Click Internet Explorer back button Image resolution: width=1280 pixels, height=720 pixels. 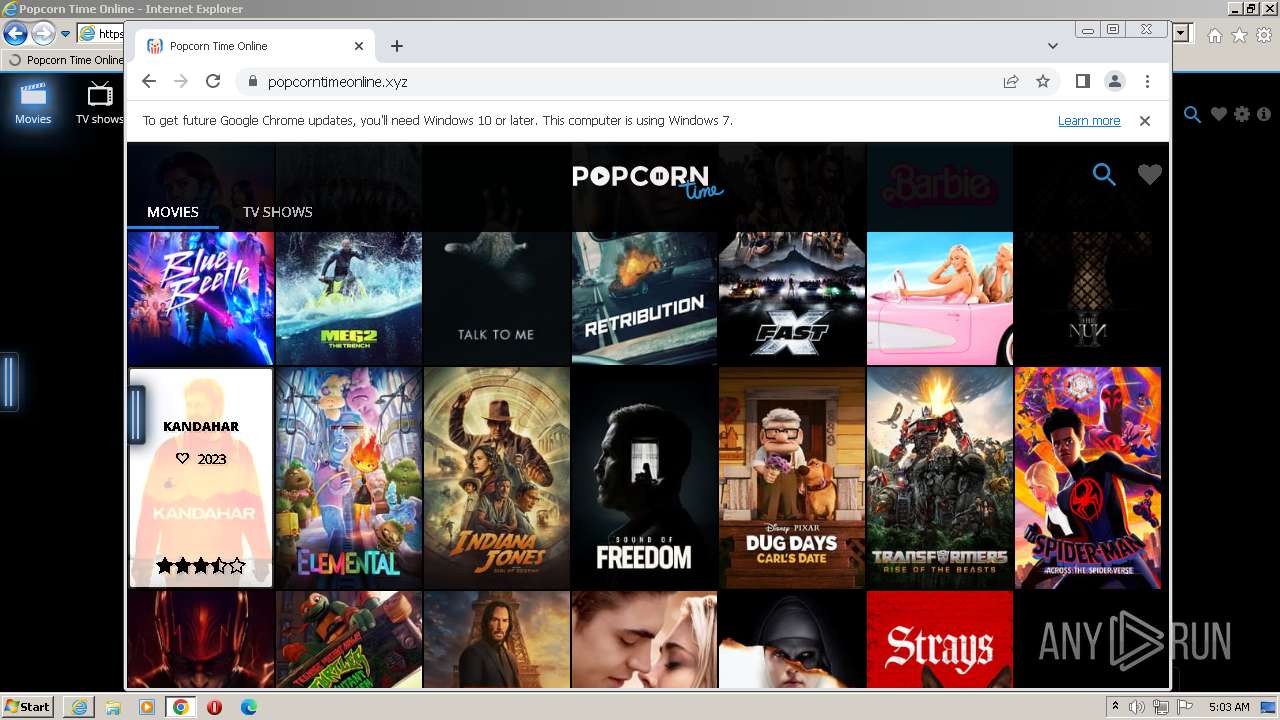pos(15,33)
